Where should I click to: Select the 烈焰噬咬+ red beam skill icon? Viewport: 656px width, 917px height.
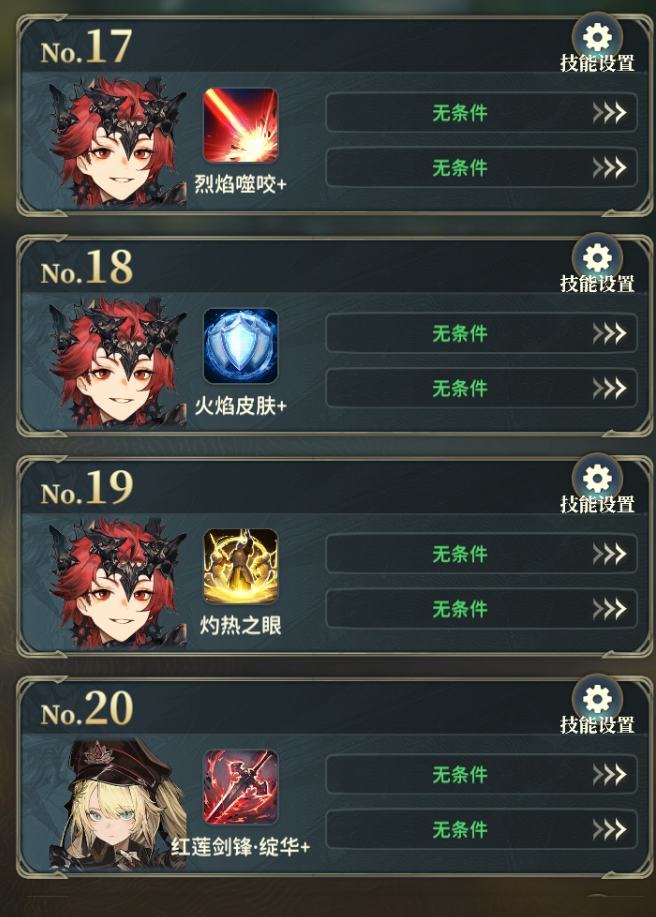240,125
